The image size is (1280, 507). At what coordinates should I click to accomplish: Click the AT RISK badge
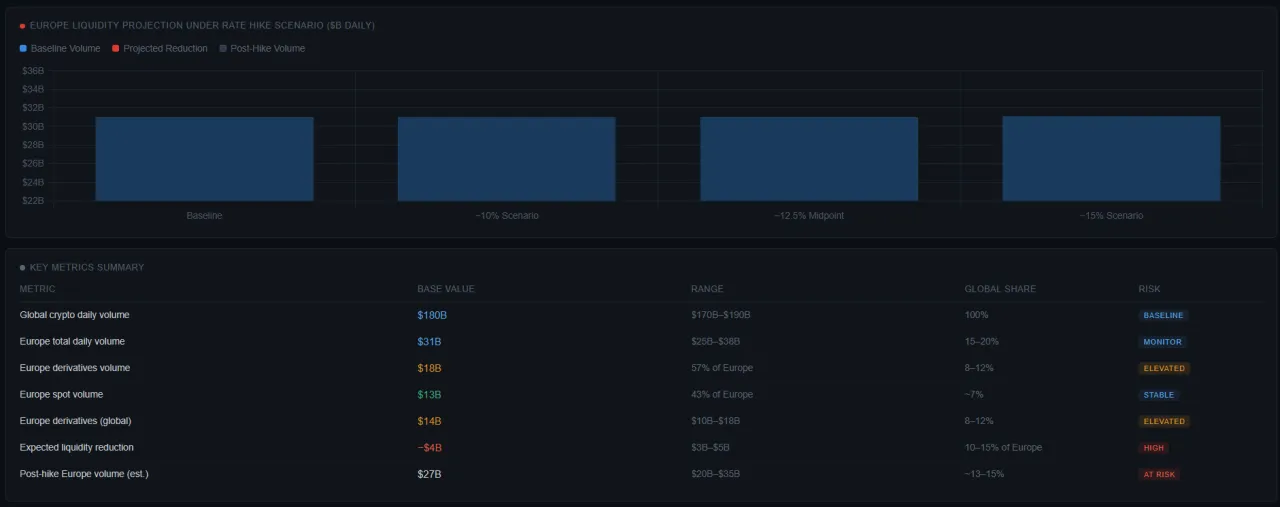[1159, 475]
